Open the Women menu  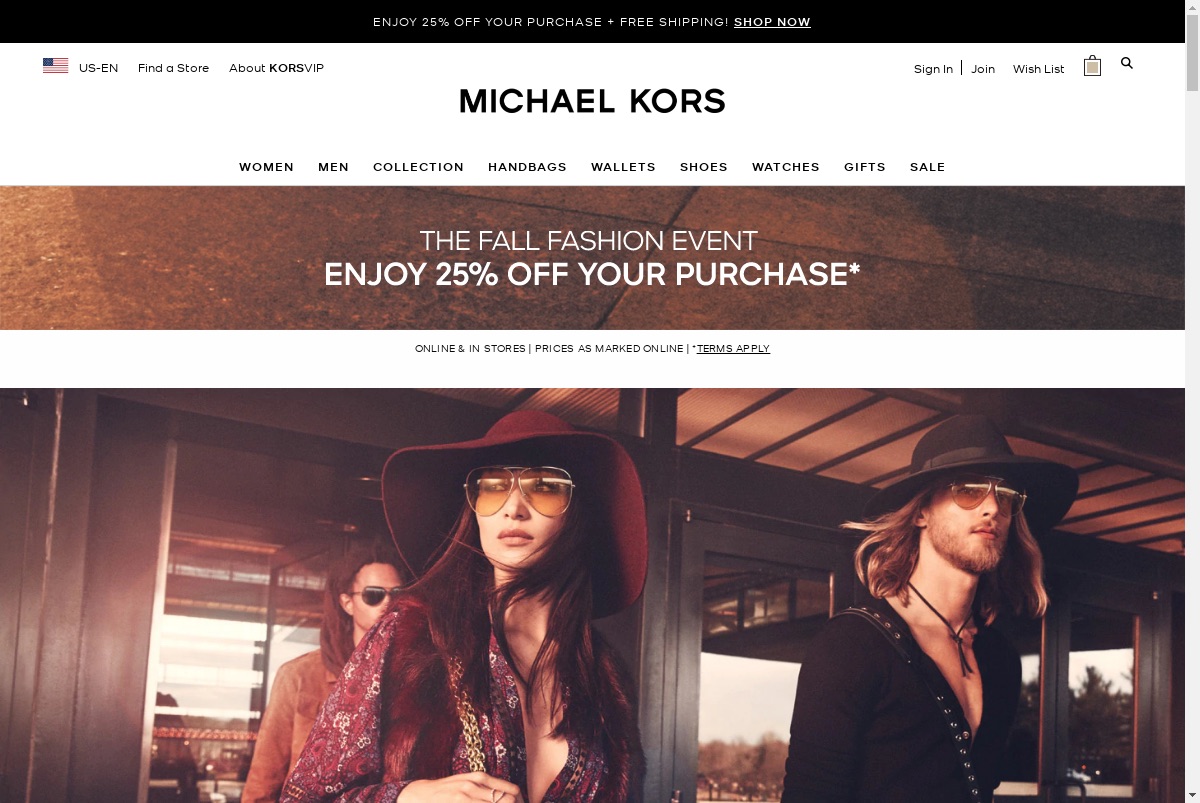coord(266,167)
